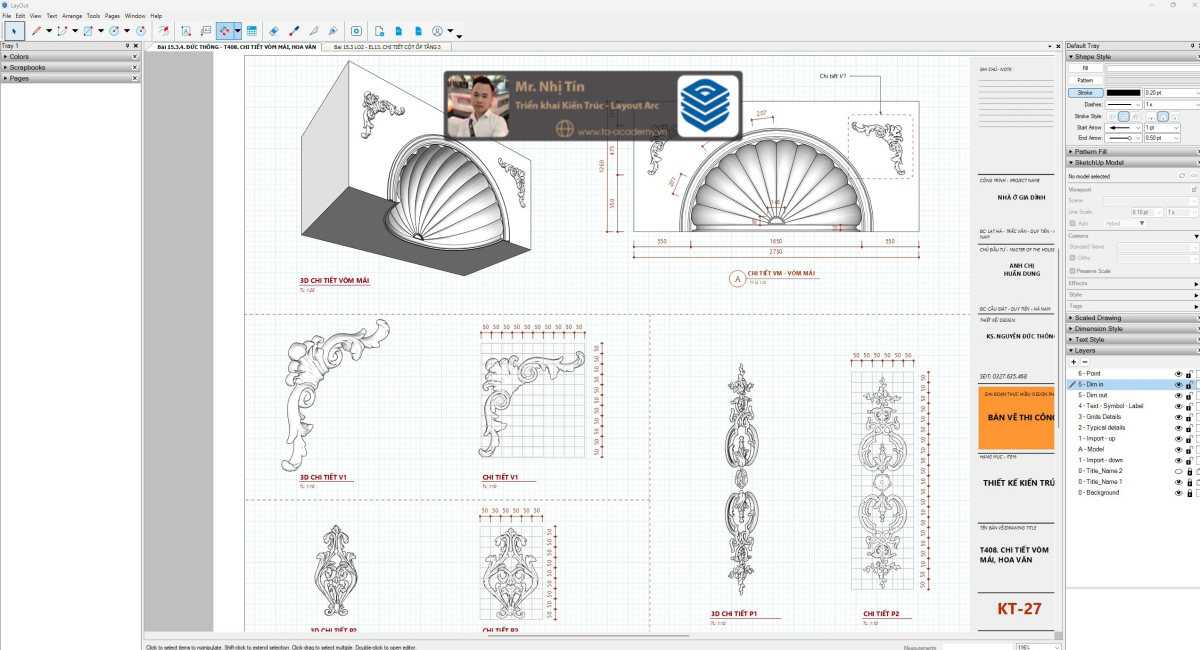Show the 0 - Title_Name 2 layer

pos(1178,471)
